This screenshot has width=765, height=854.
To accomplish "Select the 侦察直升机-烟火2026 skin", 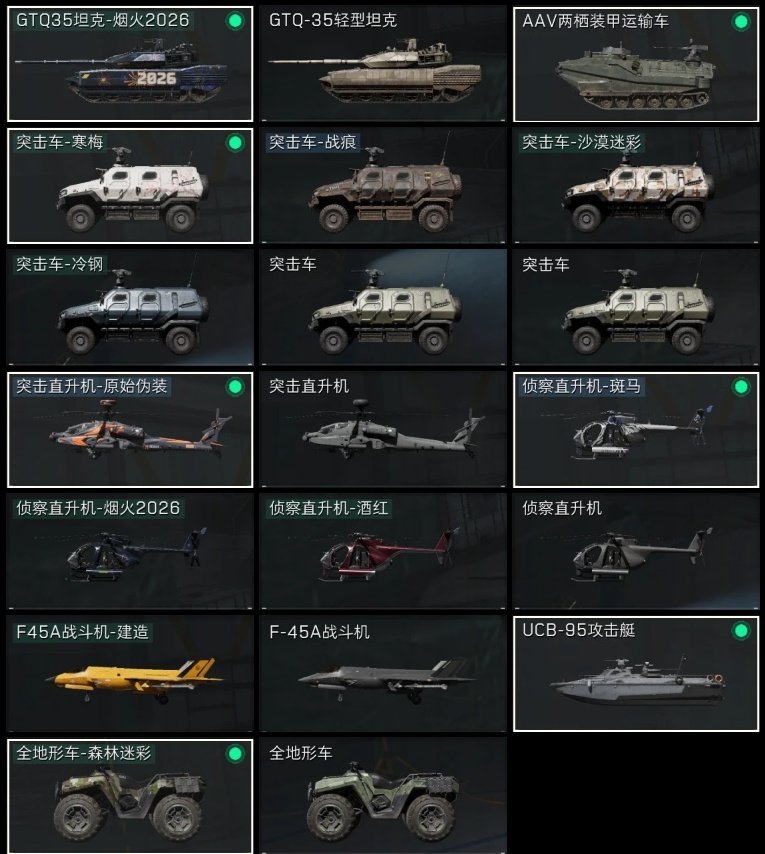I will coord(130,552).
